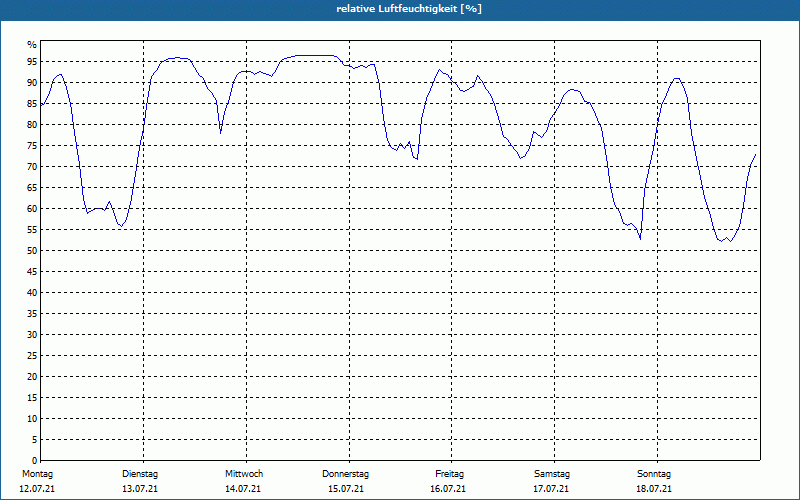Click the y-axis value '80'
Viewport: 800px width, 500px height.
(32, 124)
